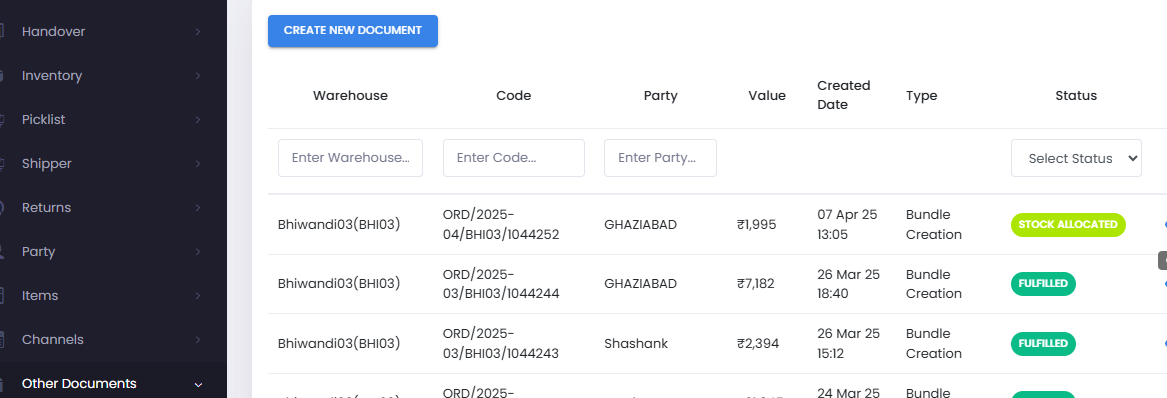Click the Party sidebar icon
This screenshot has height=398, width=1167.
click(2, 251)
